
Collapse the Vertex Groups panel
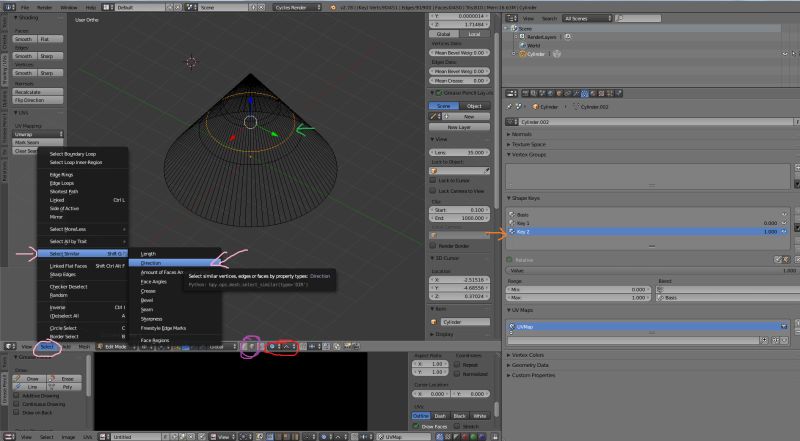tap(526, 154)
